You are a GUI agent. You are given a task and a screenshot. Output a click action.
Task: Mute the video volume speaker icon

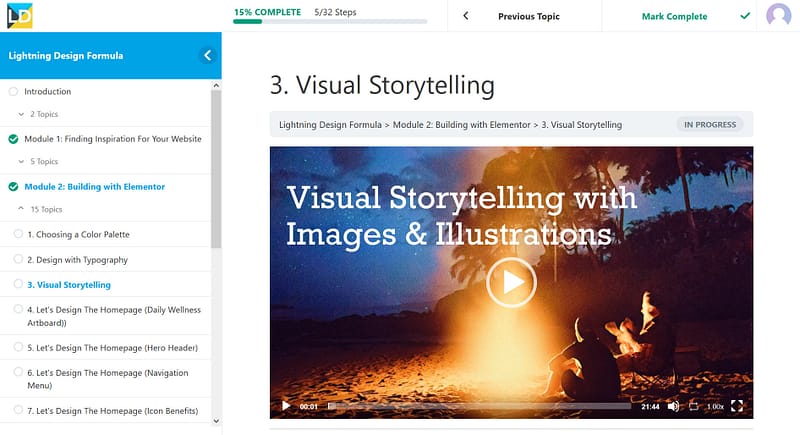click(x=673, y=406)
